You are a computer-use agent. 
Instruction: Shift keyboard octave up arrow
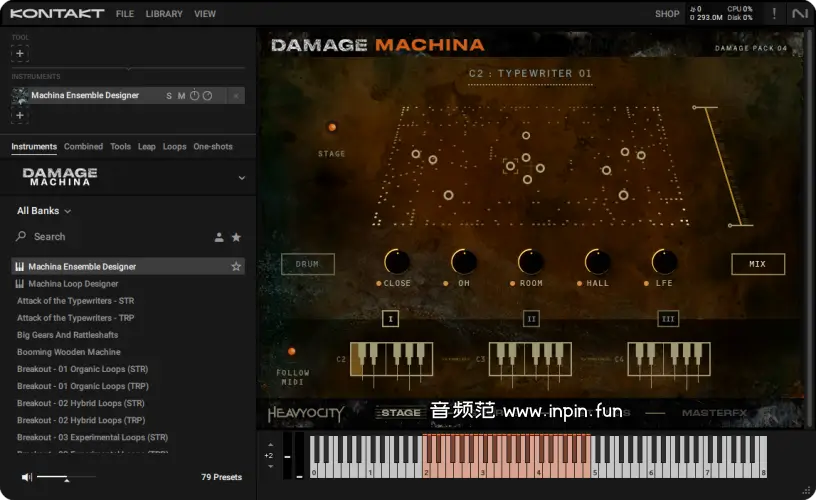click(270, 445)
